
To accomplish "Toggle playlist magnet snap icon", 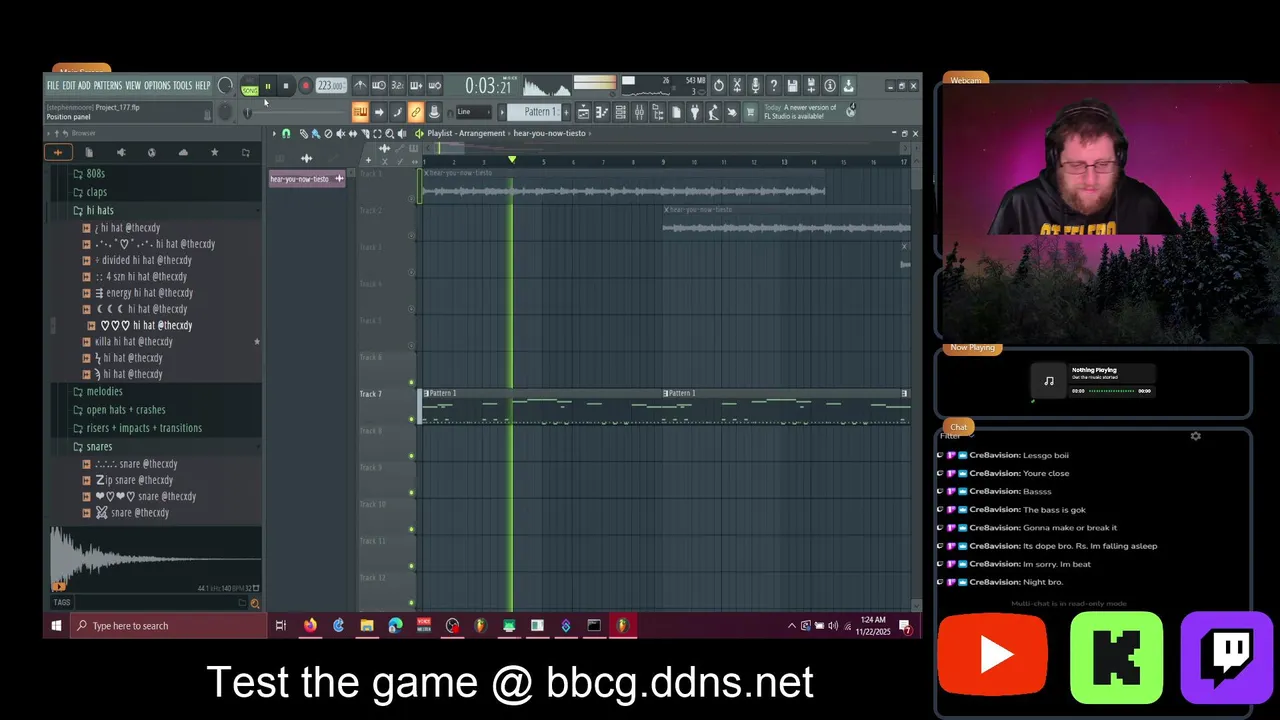I will click(287, 133).
